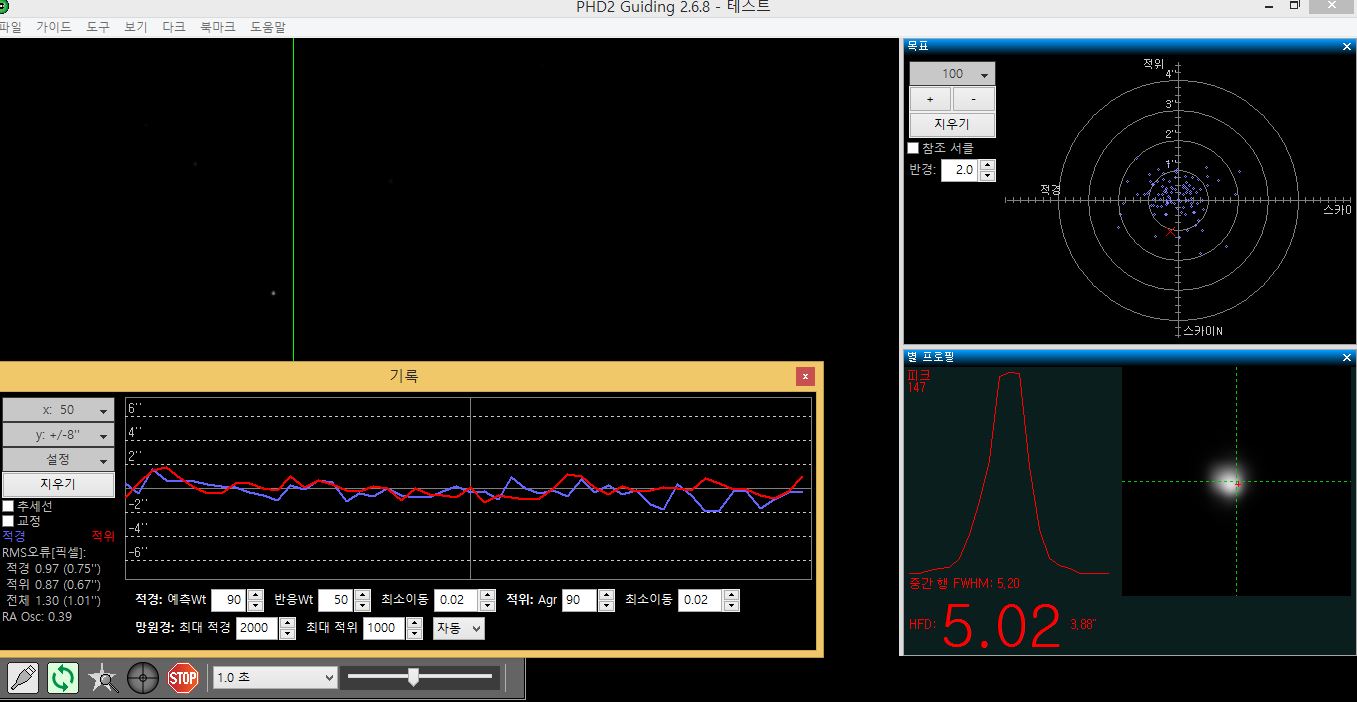The height and width of the screenshot is (702, 1357).
Task: Open the 자동 mode dropdown
Action: pos(459,628)
